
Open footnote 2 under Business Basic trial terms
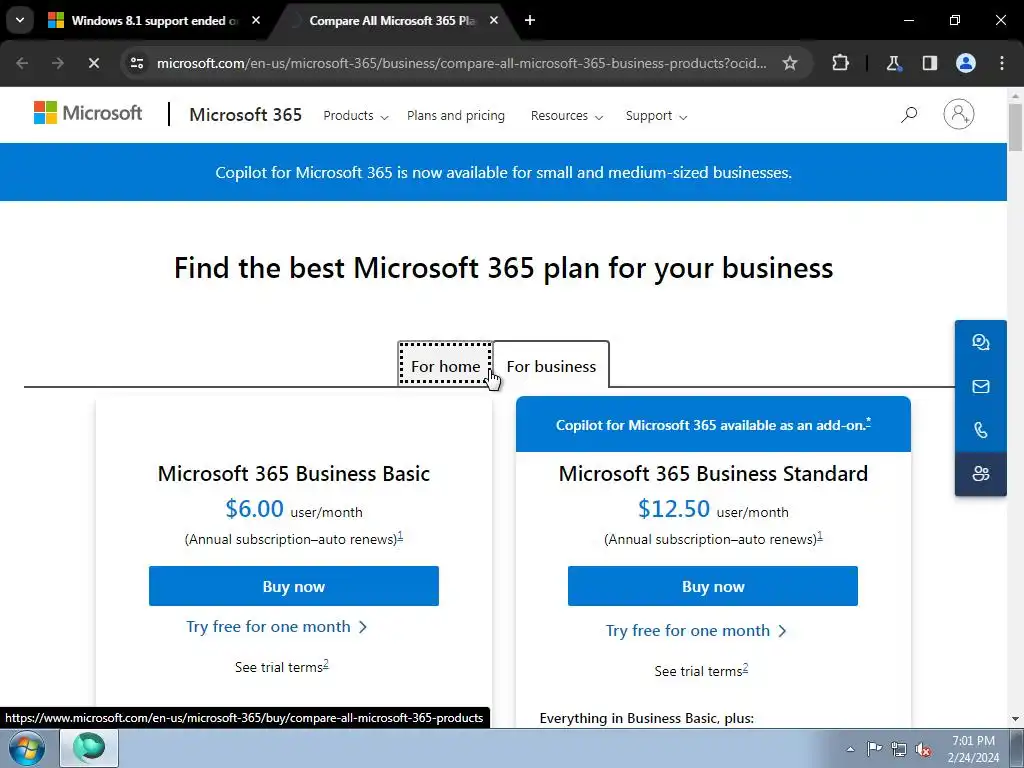(x=326, y=664)
